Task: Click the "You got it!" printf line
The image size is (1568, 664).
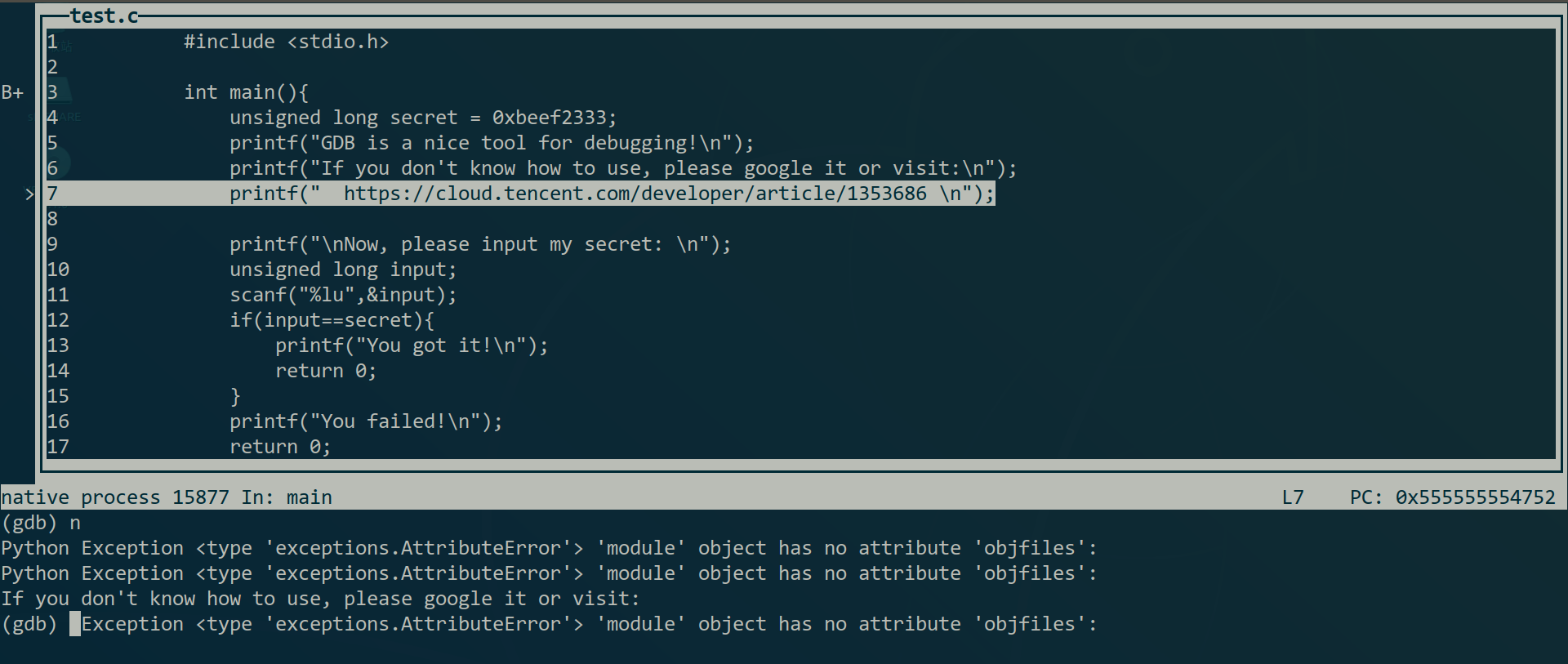Action: (x=412, y=345)
